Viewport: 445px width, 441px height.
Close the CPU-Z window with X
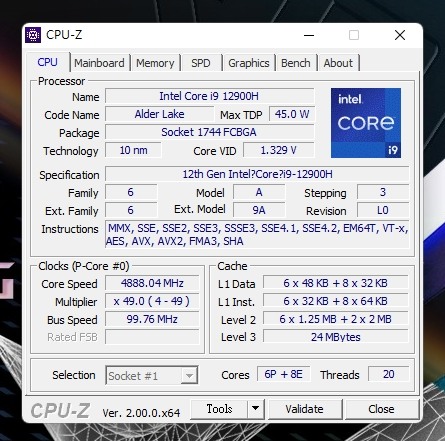pos(400,35)
